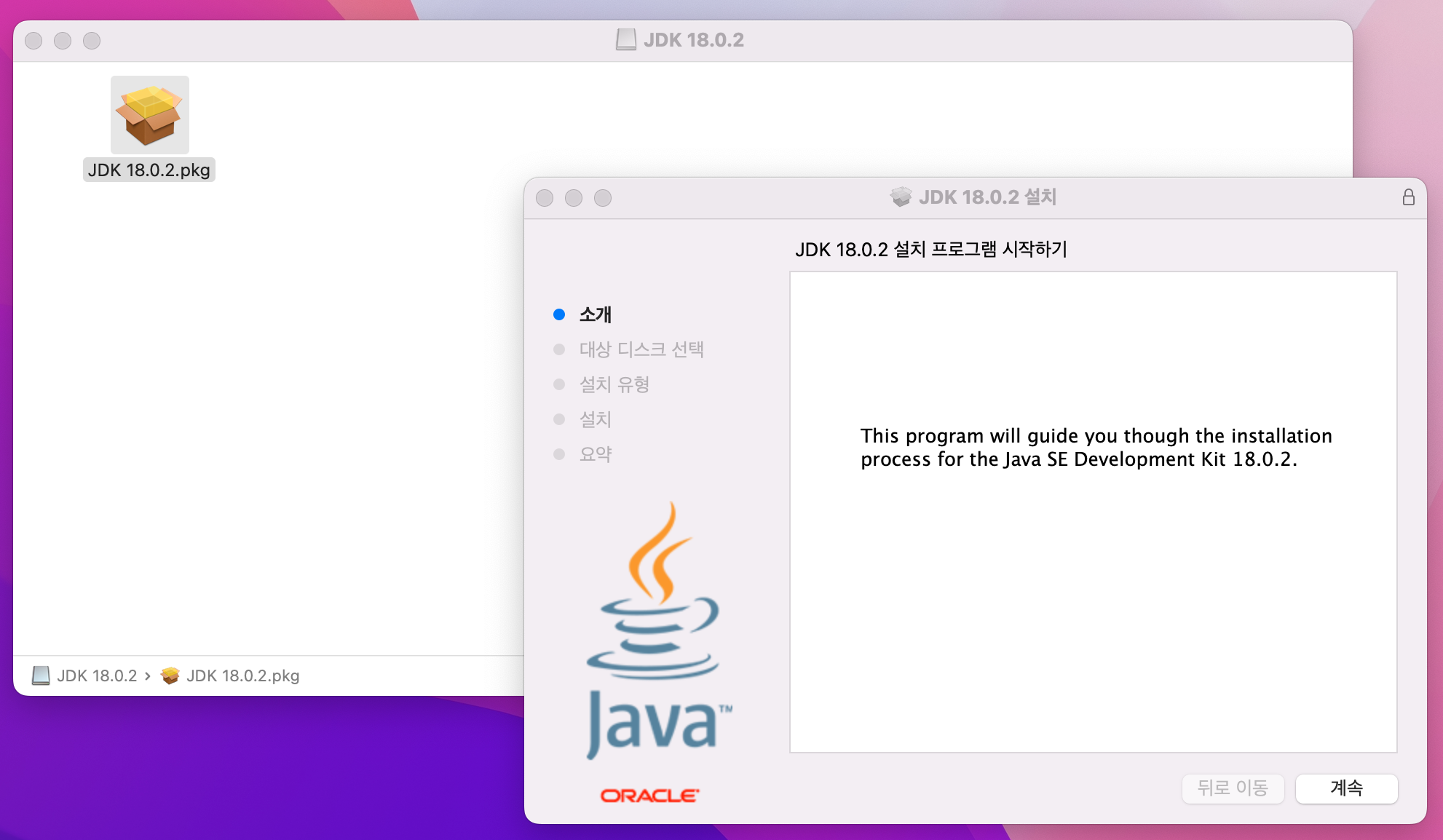Close the JDK 18.0.2 설치 installer window
Viewport: 1443px width, 840px height.
coord(545,198)
